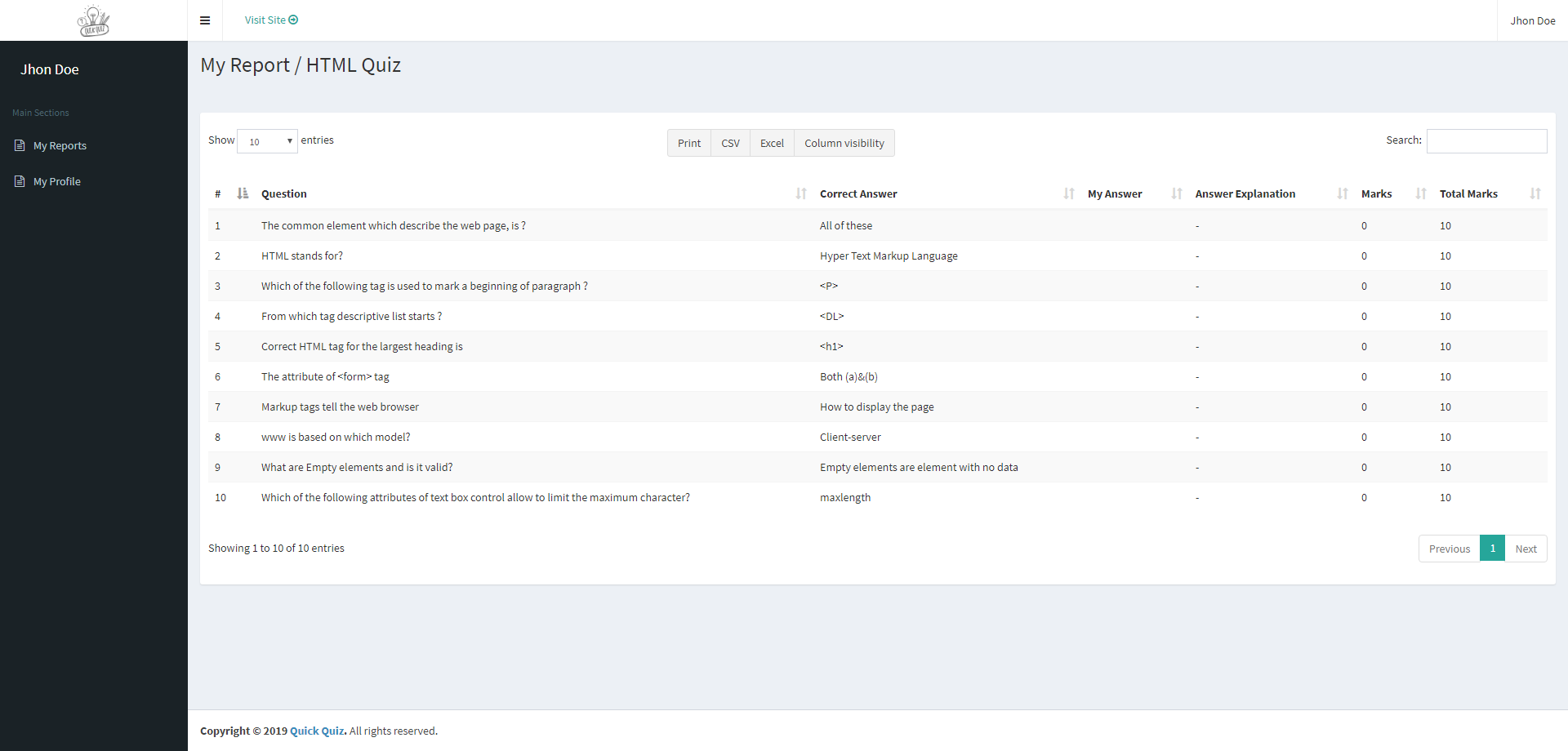
Task: Click the sort icon on the # column
Action: (x=242, y=193)
